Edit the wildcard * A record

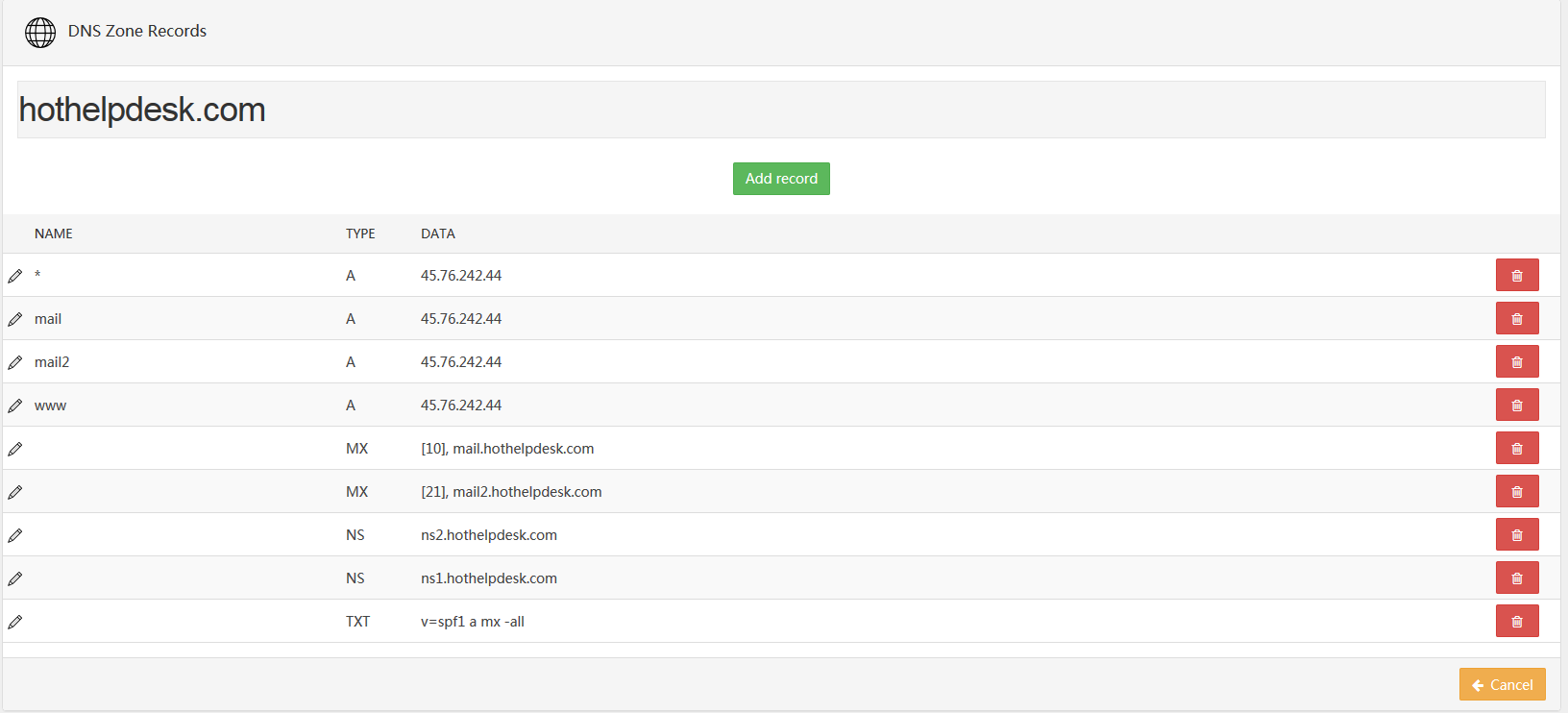[x=15, y=276]
